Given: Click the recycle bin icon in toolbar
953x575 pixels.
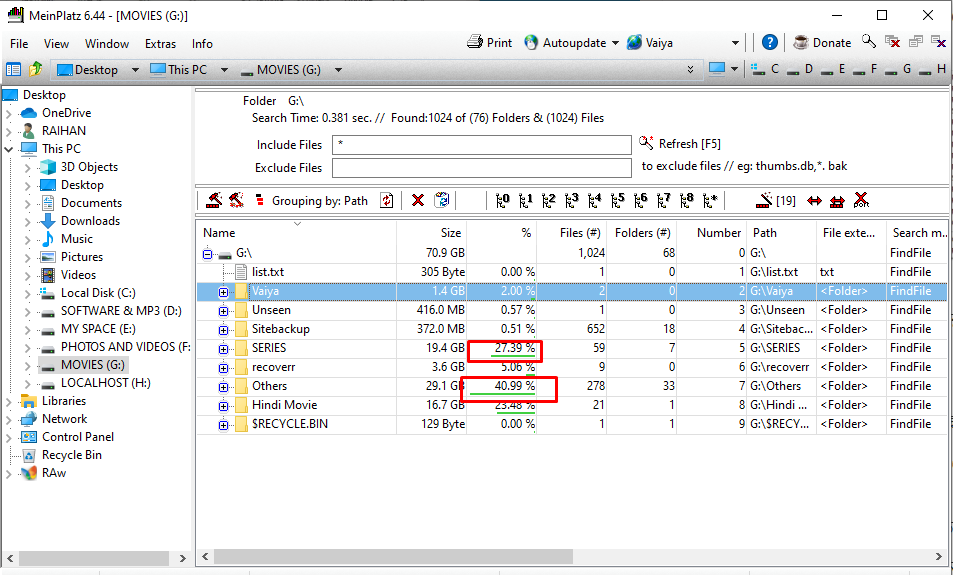Looking at the screenshot, I should 442,199.
